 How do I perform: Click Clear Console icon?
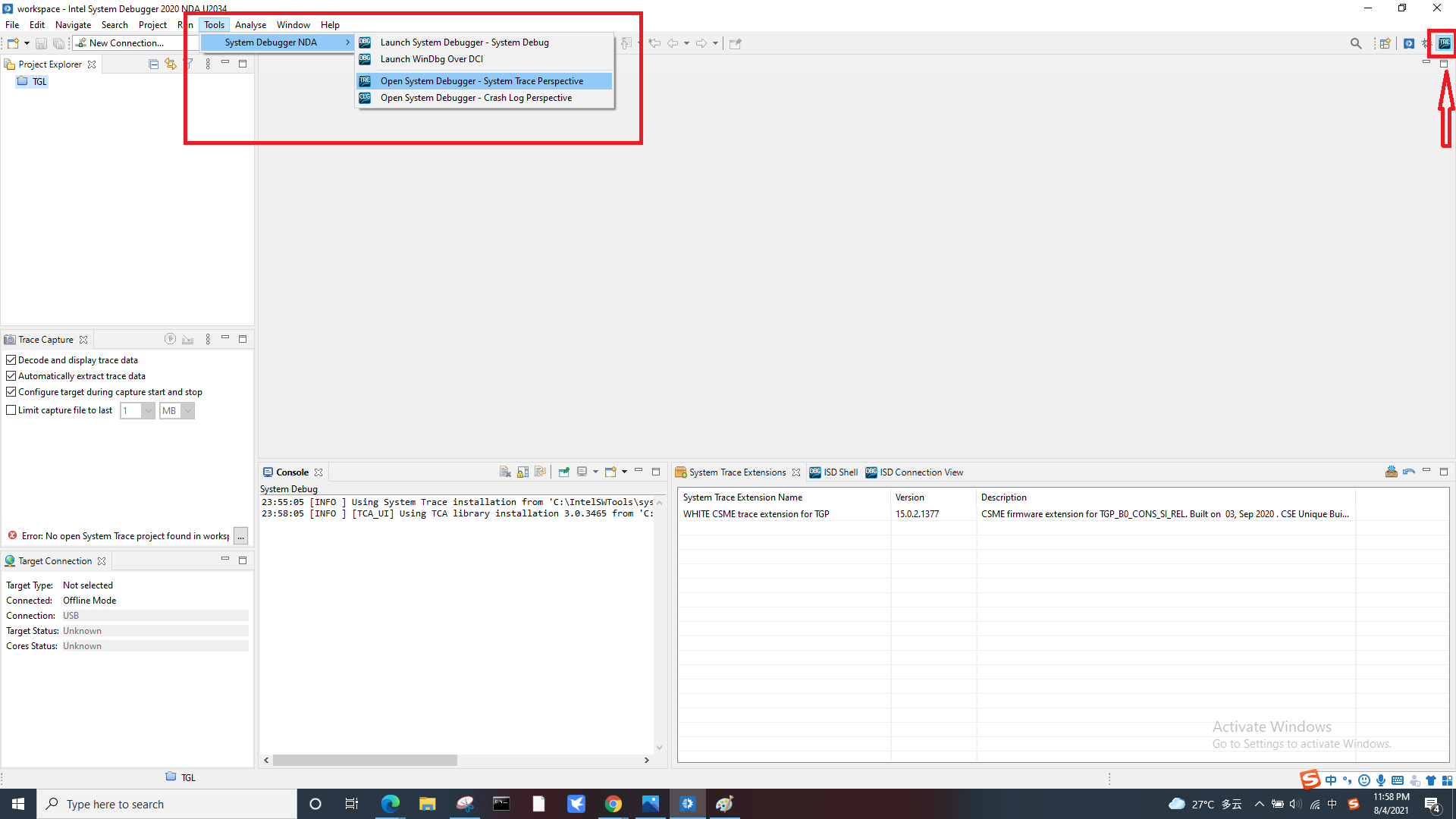pos(505,472)
